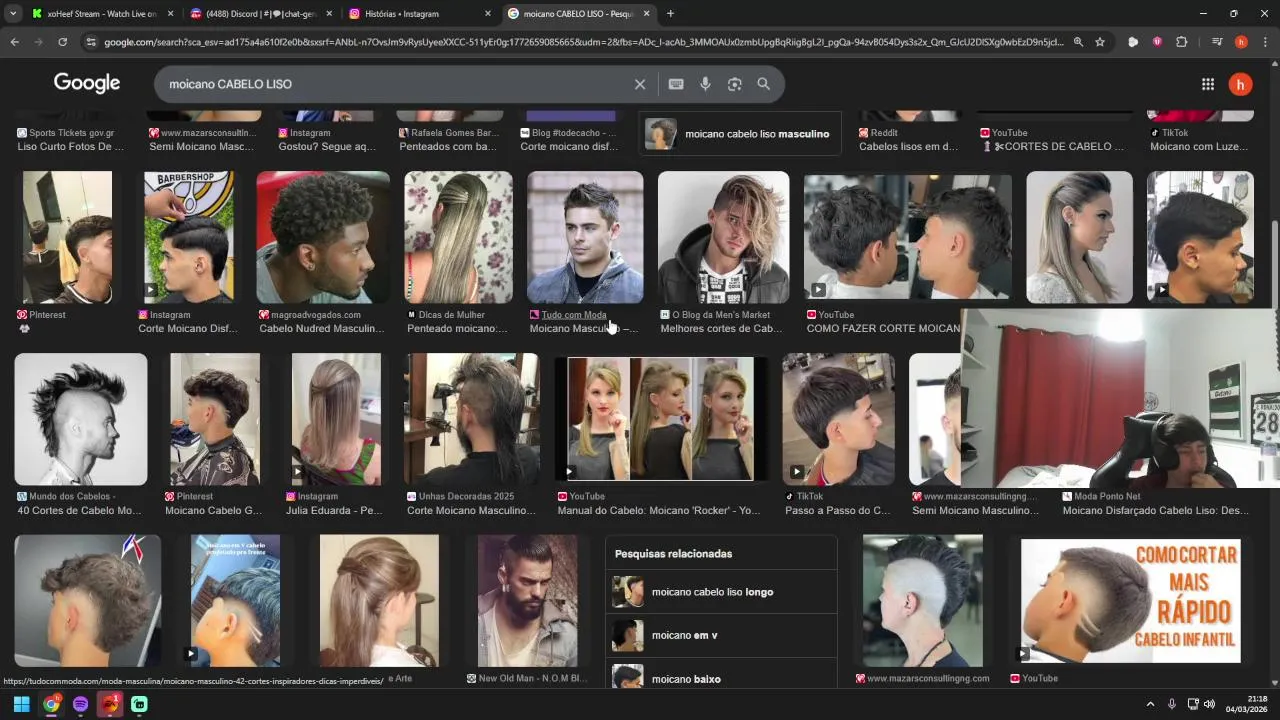Open the taskbar volume control
The image size is (1280, 720).
click(1209, 704)
